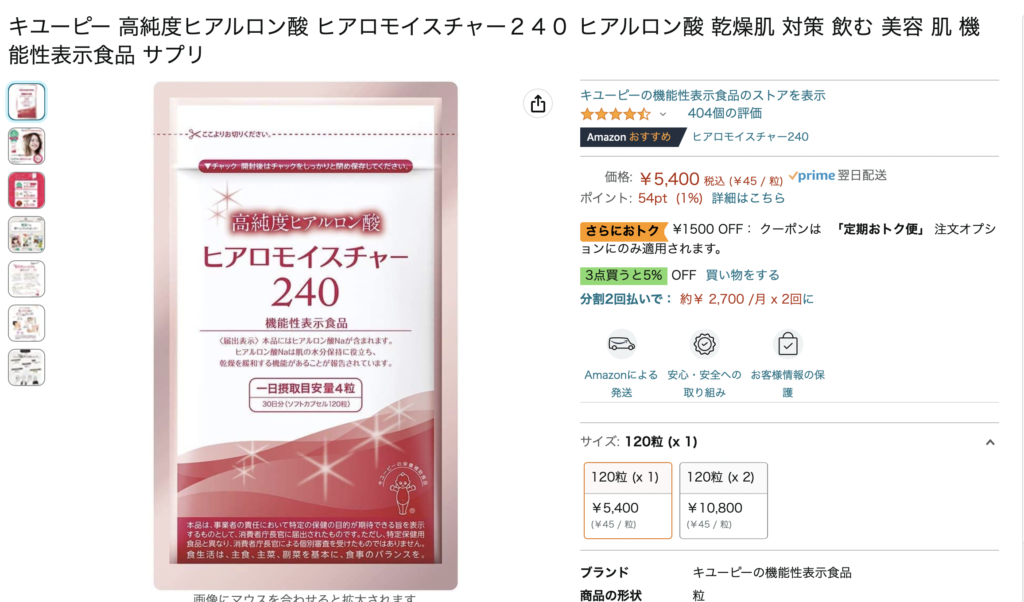
Task: Click the customer information protection bag icon
Action: 788,344
